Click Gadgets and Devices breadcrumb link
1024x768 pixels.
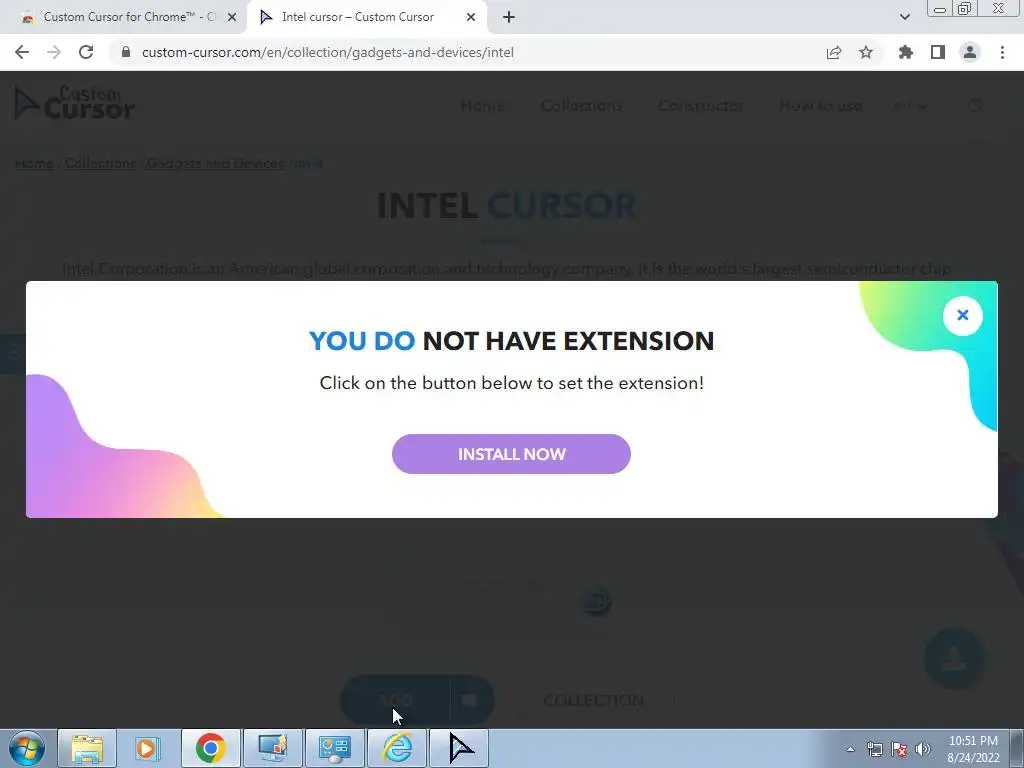click(x=216, y=163)
